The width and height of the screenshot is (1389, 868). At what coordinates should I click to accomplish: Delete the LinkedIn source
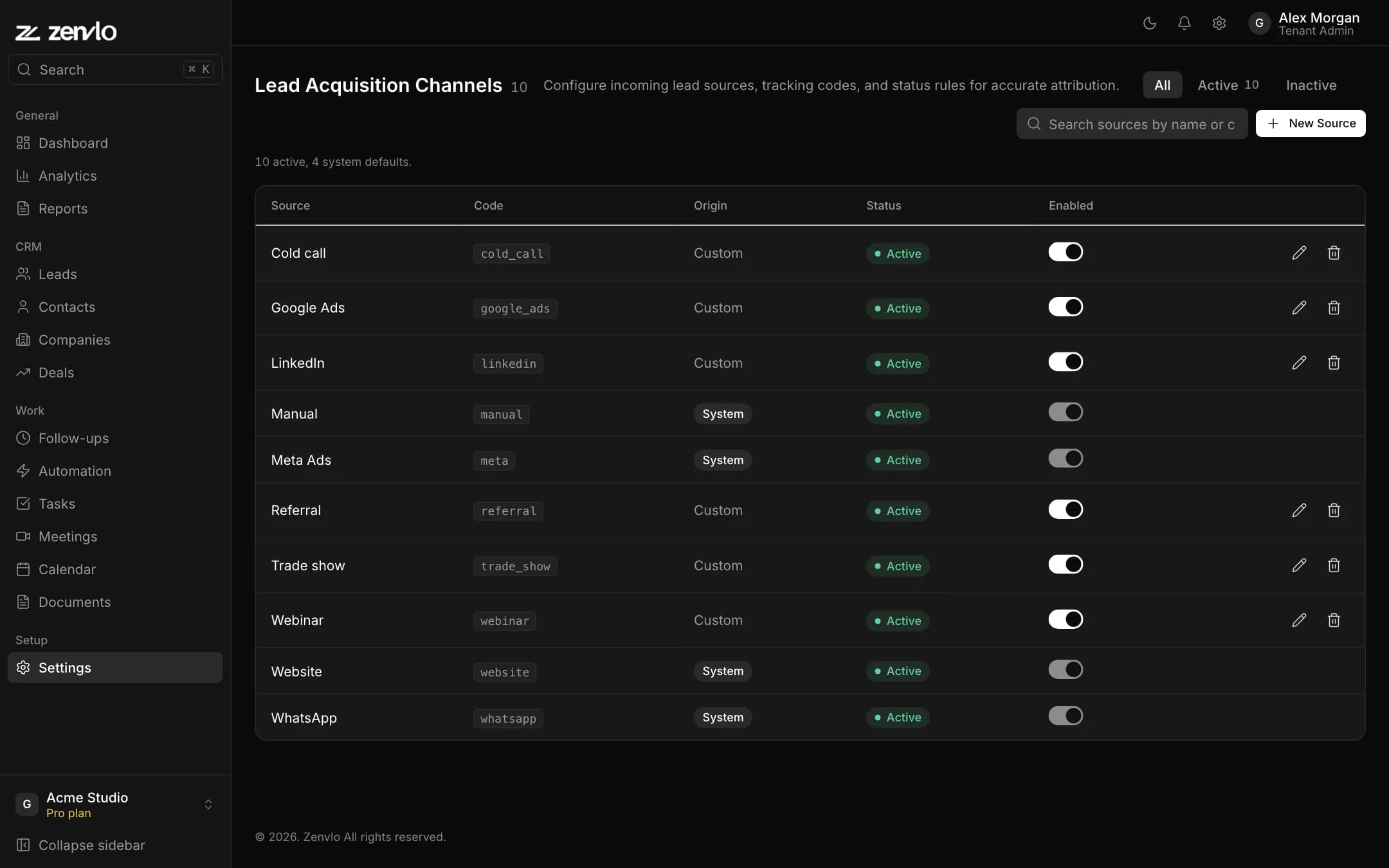click(x=1334, y=363)
